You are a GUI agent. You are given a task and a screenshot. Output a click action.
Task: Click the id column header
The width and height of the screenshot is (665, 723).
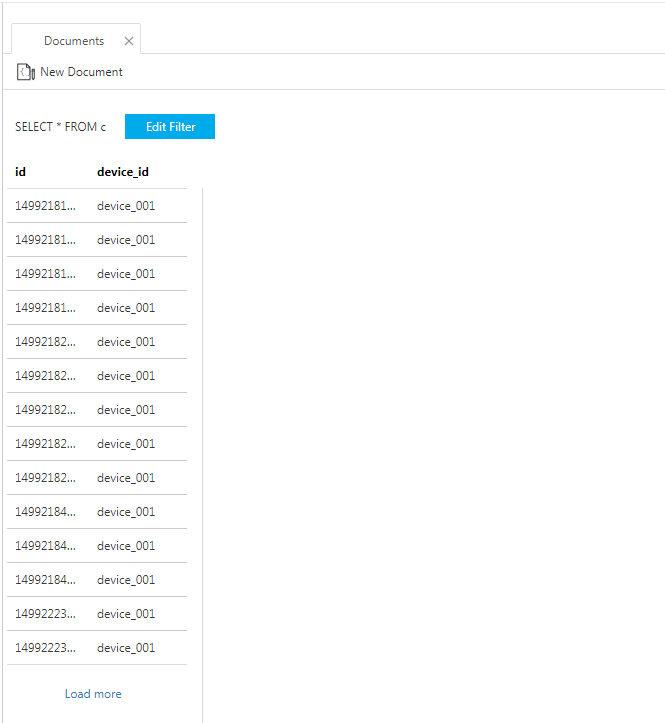20,172
